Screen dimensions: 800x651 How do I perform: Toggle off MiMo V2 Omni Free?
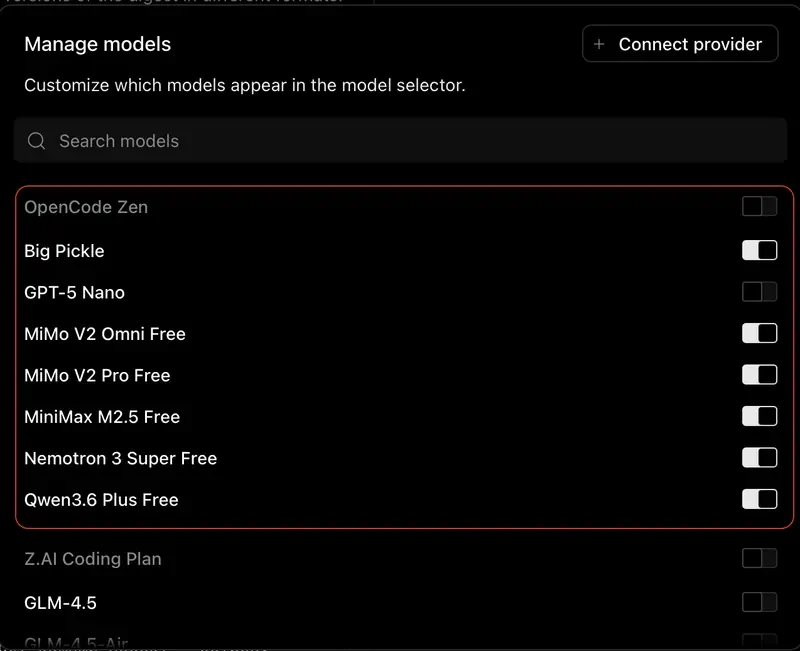(x=759, y=333)
